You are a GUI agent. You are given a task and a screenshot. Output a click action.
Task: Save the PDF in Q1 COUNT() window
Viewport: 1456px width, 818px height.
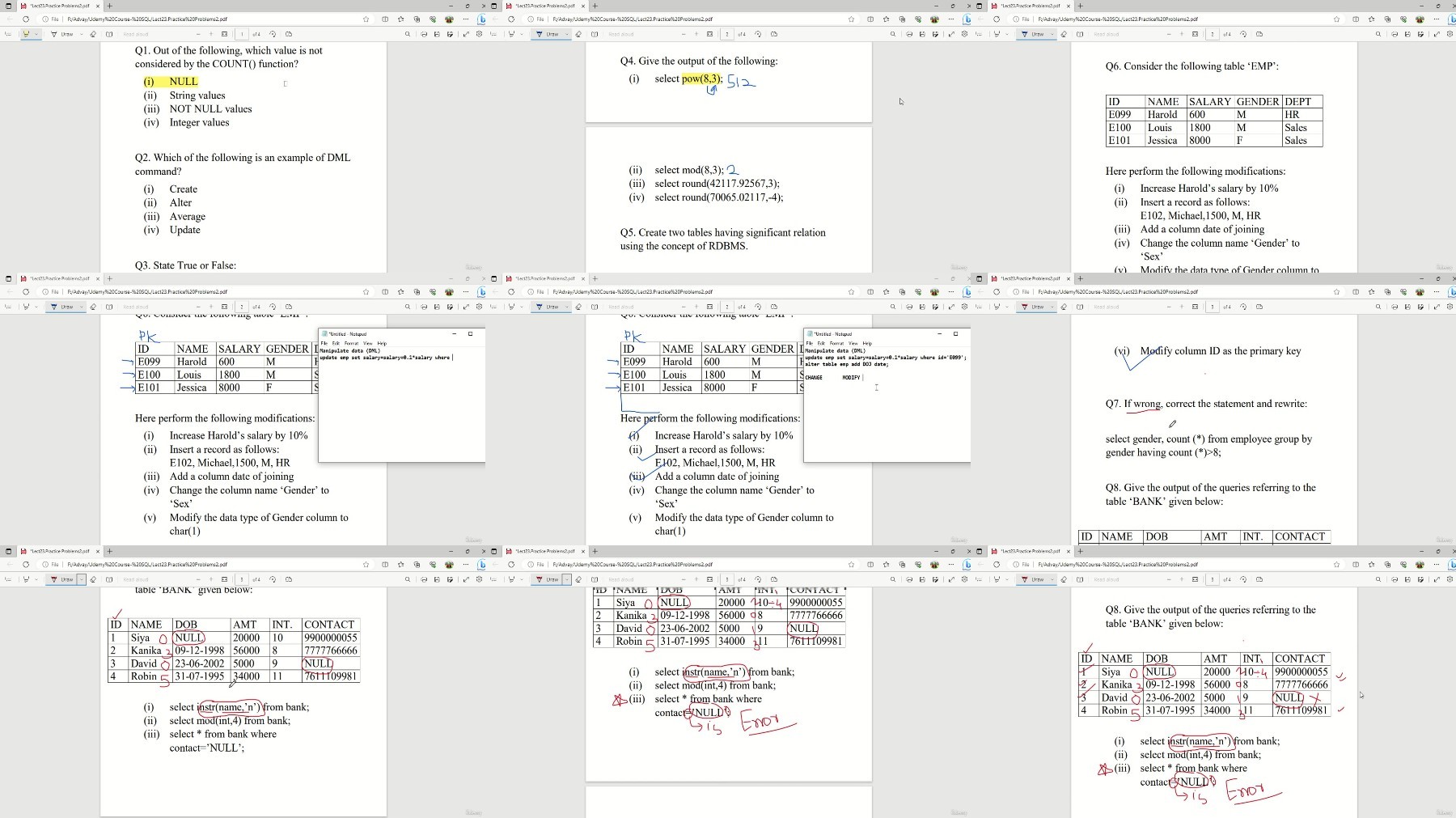(437, 34)
